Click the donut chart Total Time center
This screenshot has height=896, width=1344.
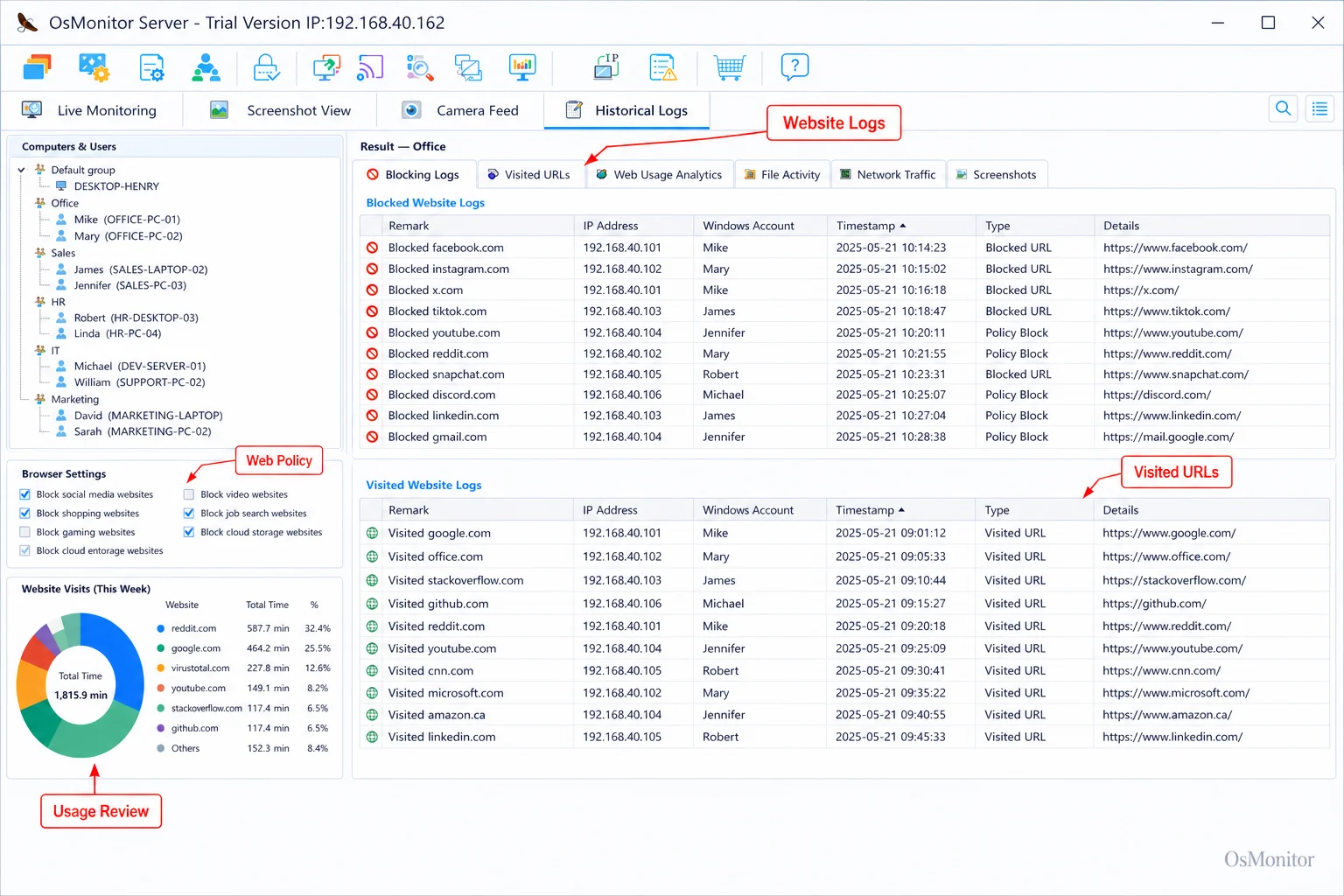80,685
